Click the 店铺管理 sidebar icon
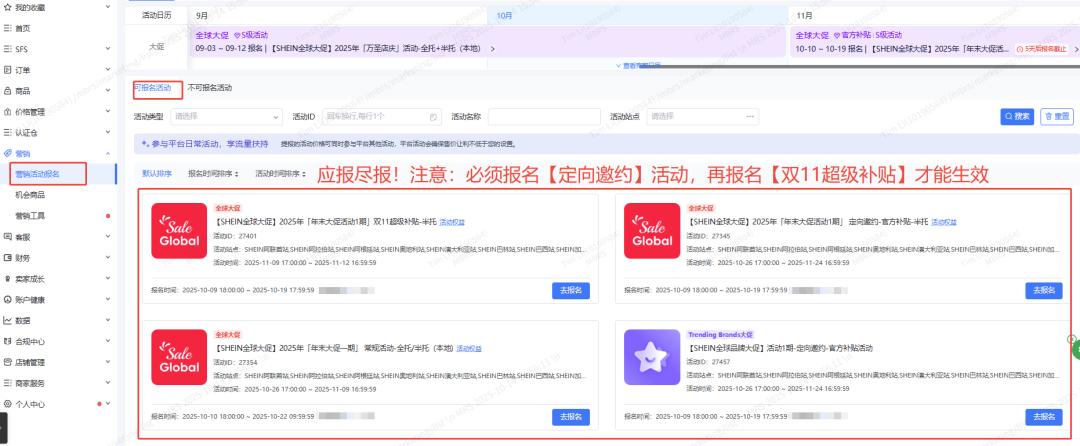Viewport: 1080px width, 446px height. [x=8, y=362]
